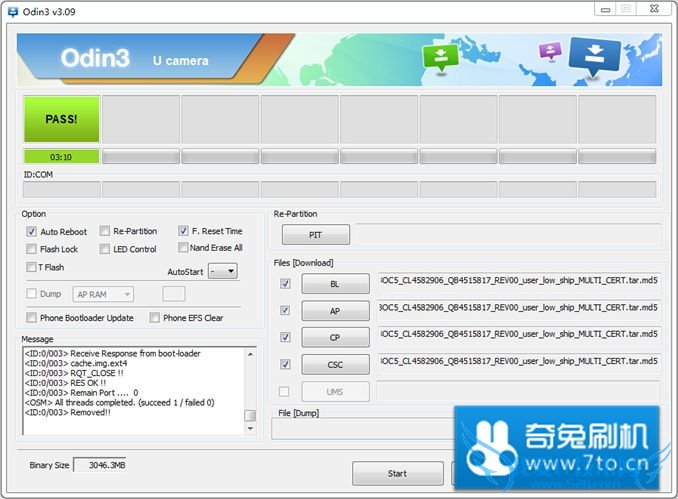The width and height of the screenshot is (678, 499).
Task: Click the Binary Size value field
Action: point(100,465)
